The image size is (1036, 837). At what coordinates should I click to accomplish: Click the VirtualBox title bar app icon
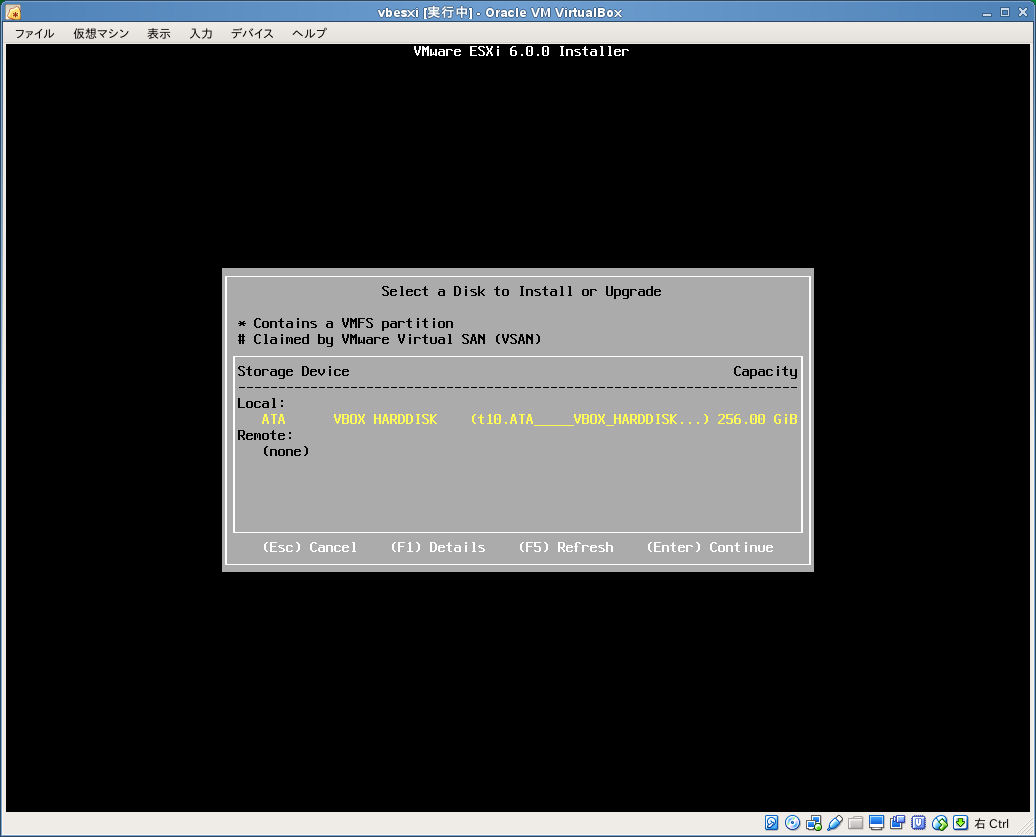[x=13, y=12]
